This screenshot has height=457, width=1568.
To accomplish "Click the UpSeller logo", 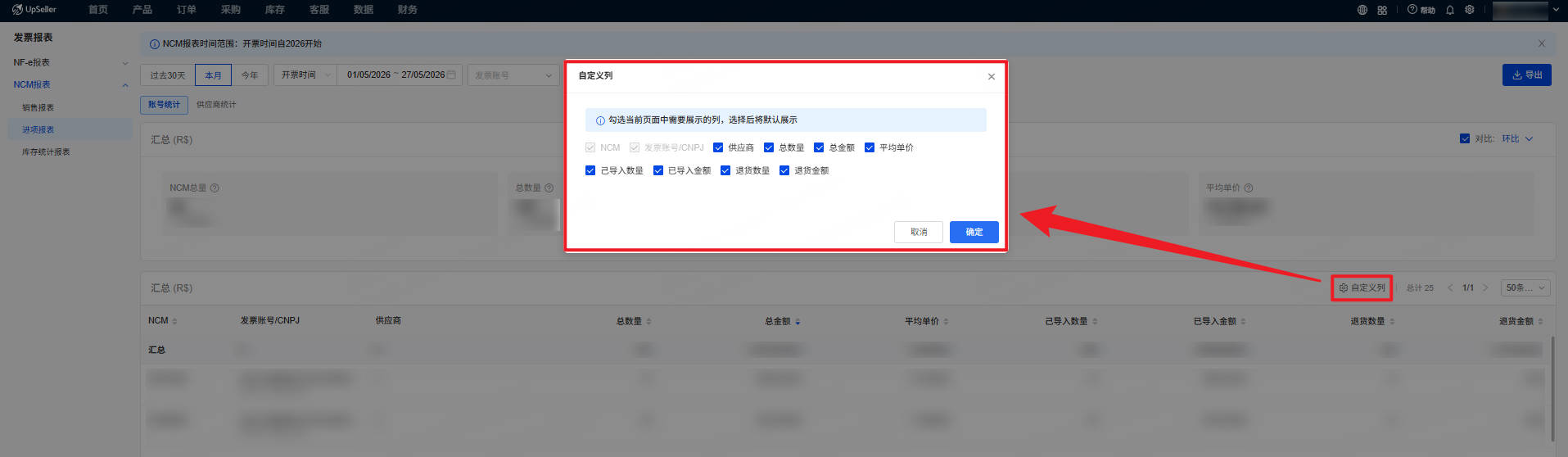I will click(x=34, y=10).
